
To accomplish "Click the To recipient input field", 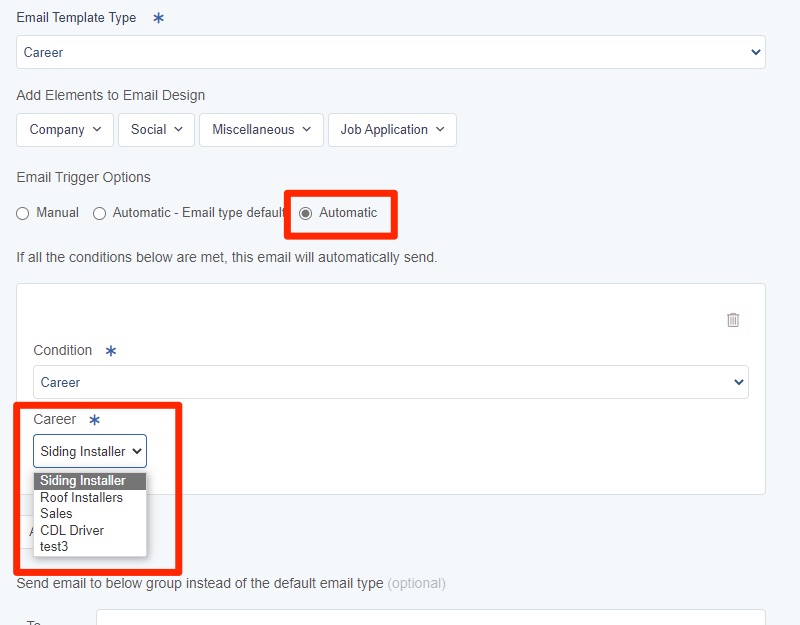I will pos(430,618).
